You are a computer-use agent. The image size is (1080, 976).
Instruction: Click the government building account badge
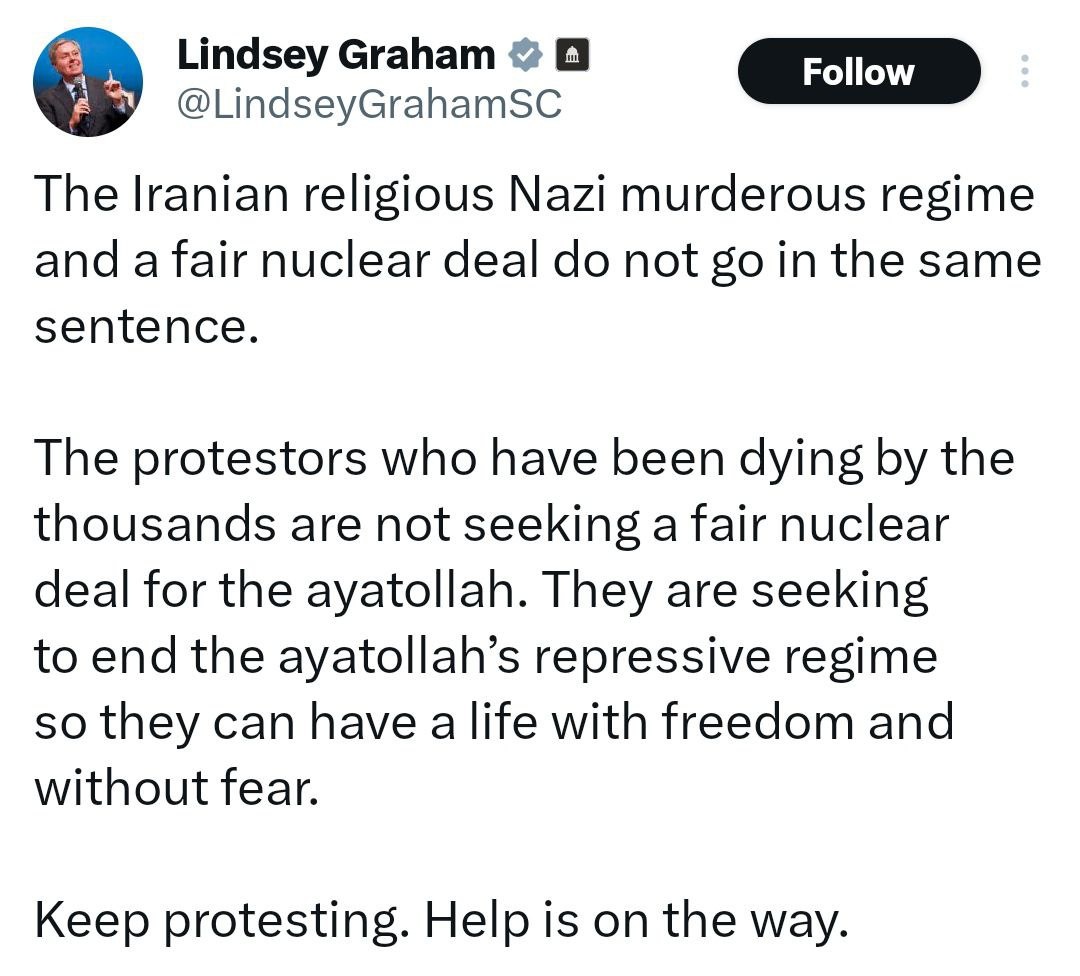pyautogui.click(x=571, y=55)
